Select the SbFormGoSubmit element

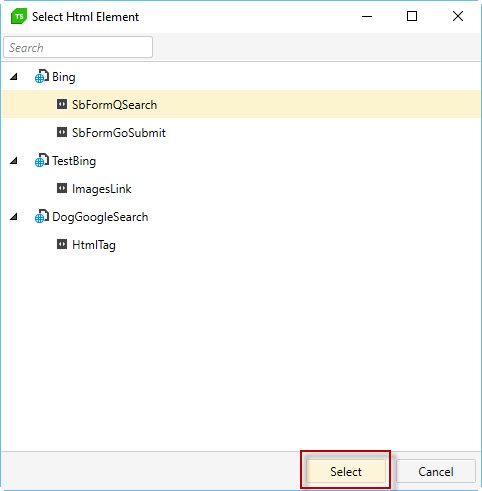[x=119, y=133]
